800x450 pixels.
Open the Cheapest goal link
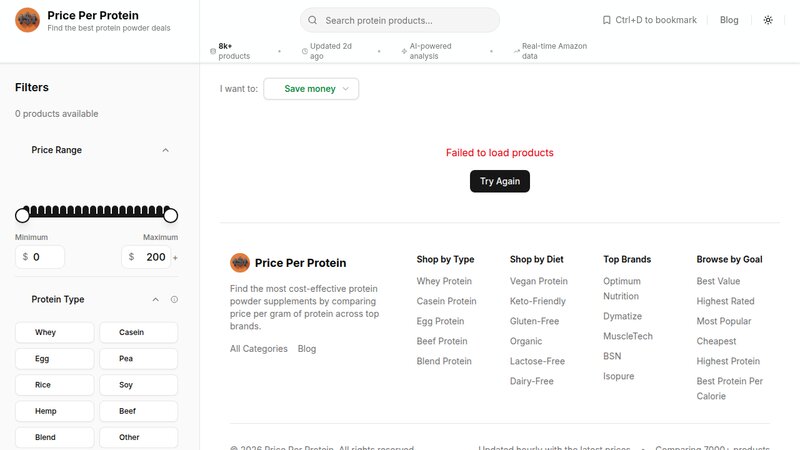coord(716,341)
